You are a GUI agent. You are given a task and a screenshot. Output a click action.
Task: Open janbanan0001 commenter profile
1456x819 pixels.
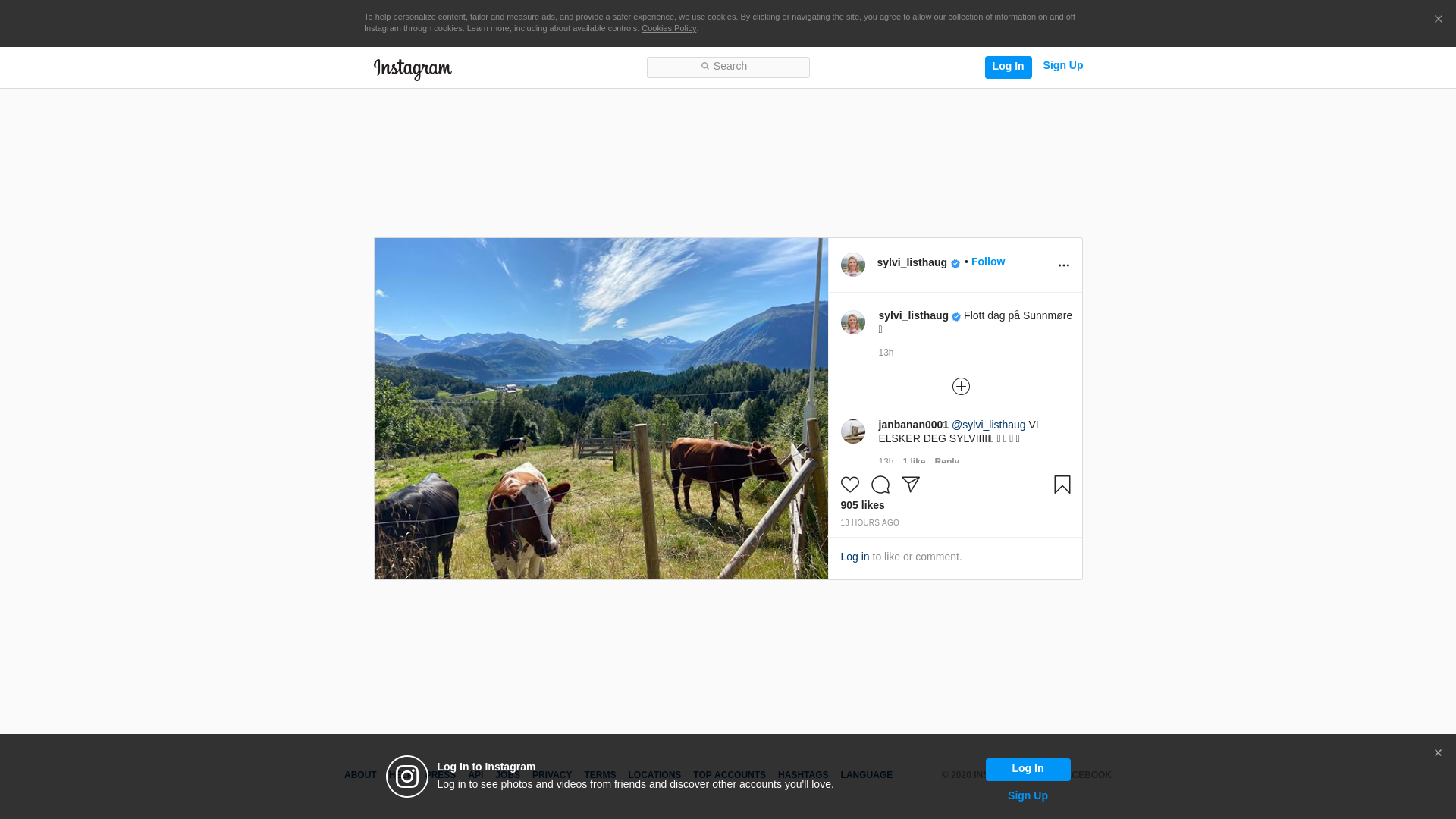913,425
